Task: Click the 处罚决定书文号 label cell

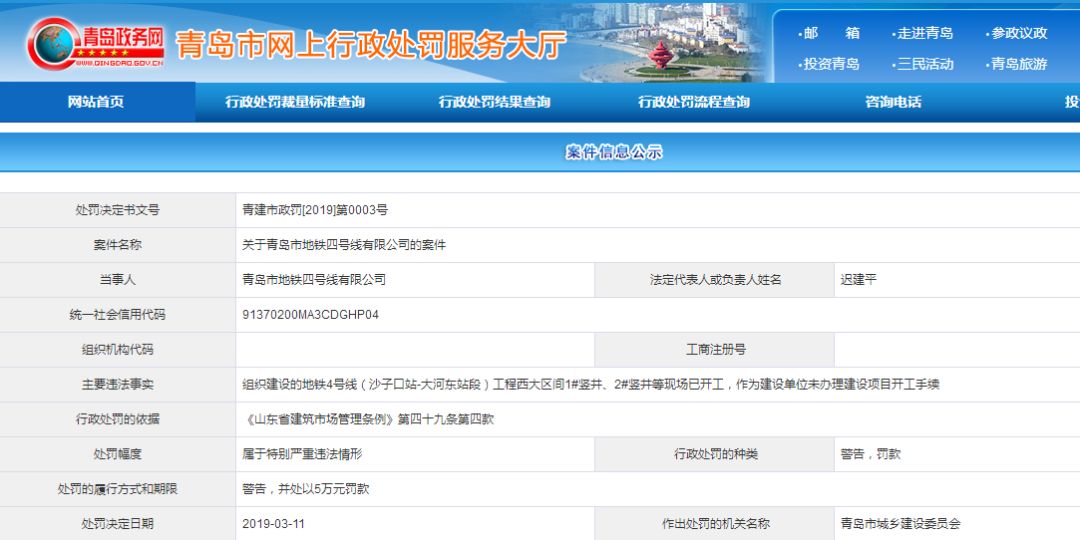Action: 118,210
